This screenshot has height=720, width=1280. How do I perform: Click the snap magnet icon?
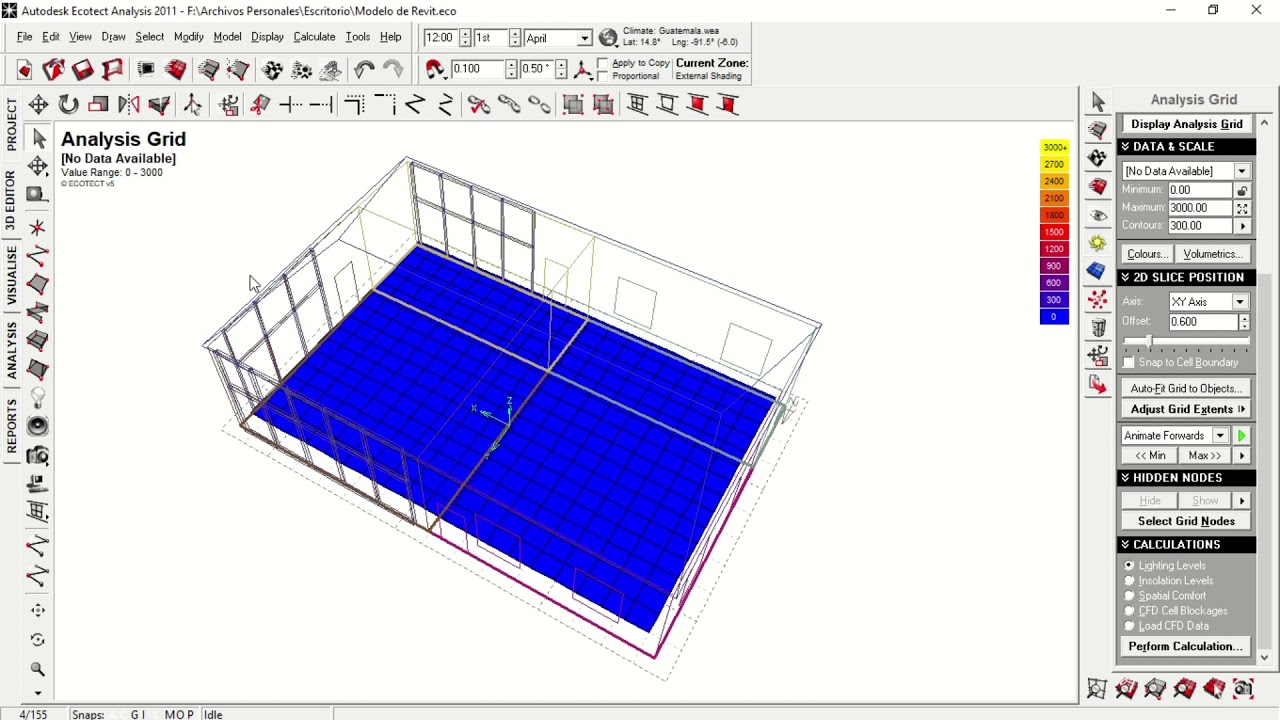tap(435, 69)
